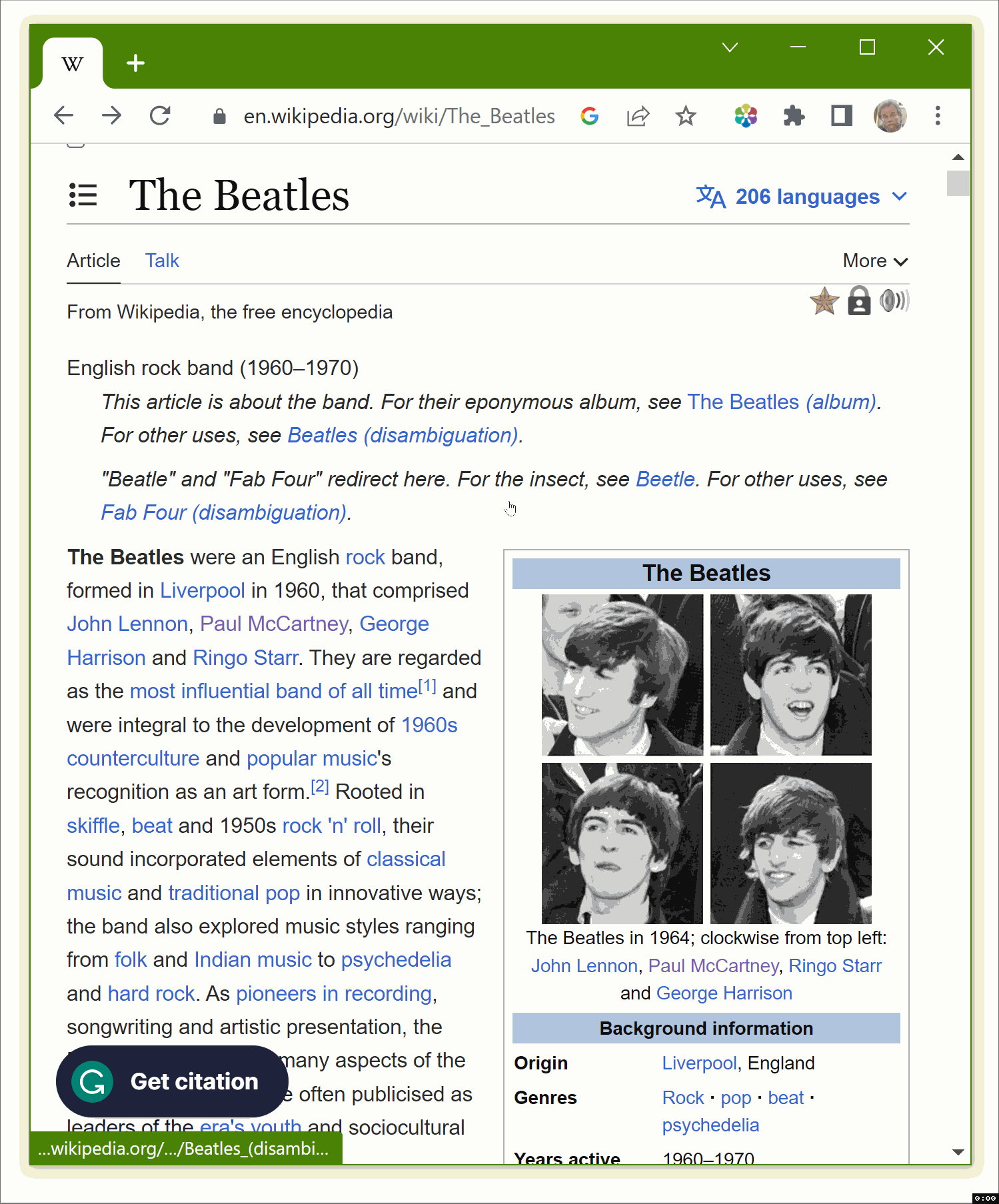The height and width of the screenshot is (1204, 999).
Task: Click the Google icon in address bar
Action: (589, 116)
